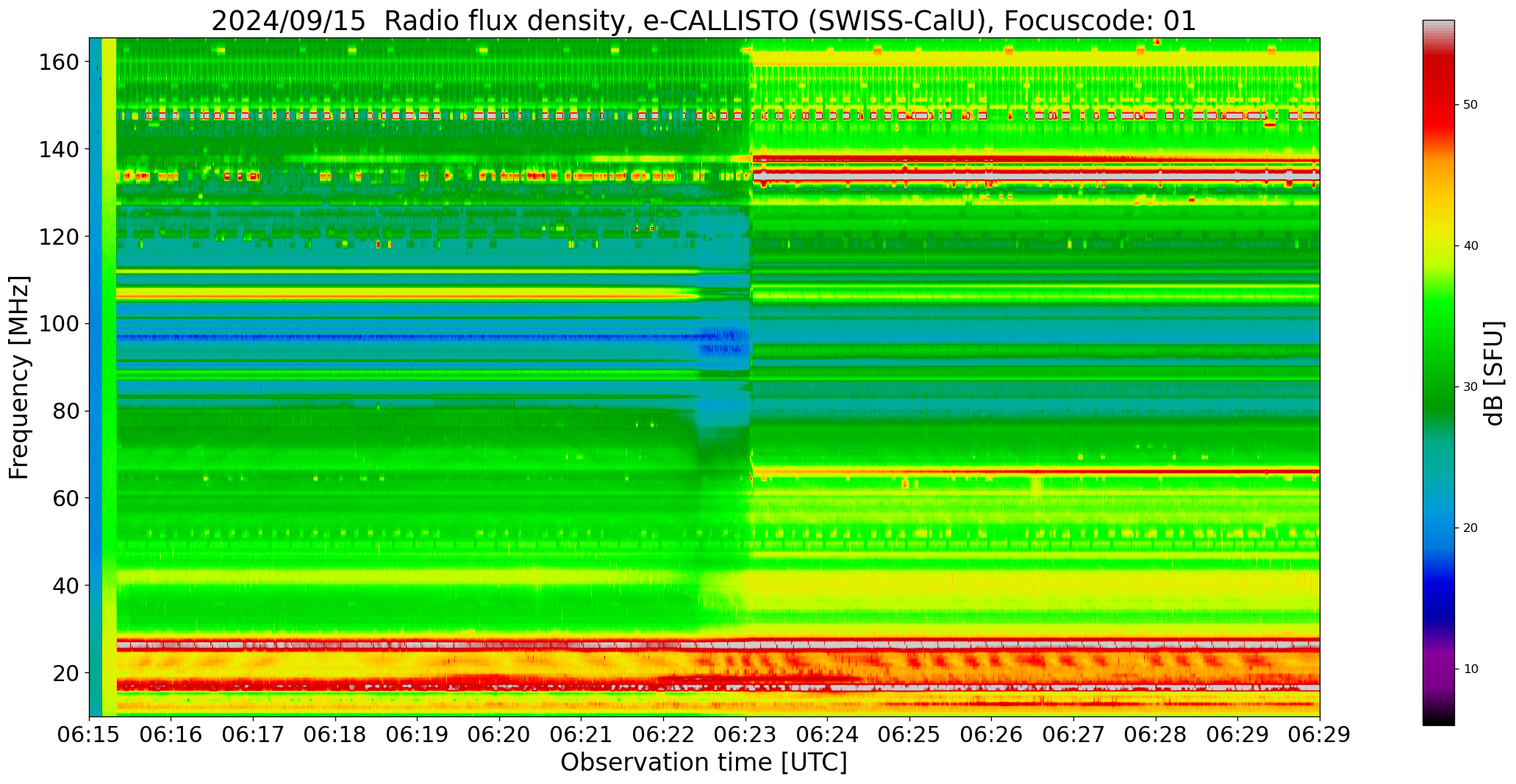
Task: Click the 'dB [SFU]' colorbar label
Action: pyautogui.click(x=1494, y=373)
